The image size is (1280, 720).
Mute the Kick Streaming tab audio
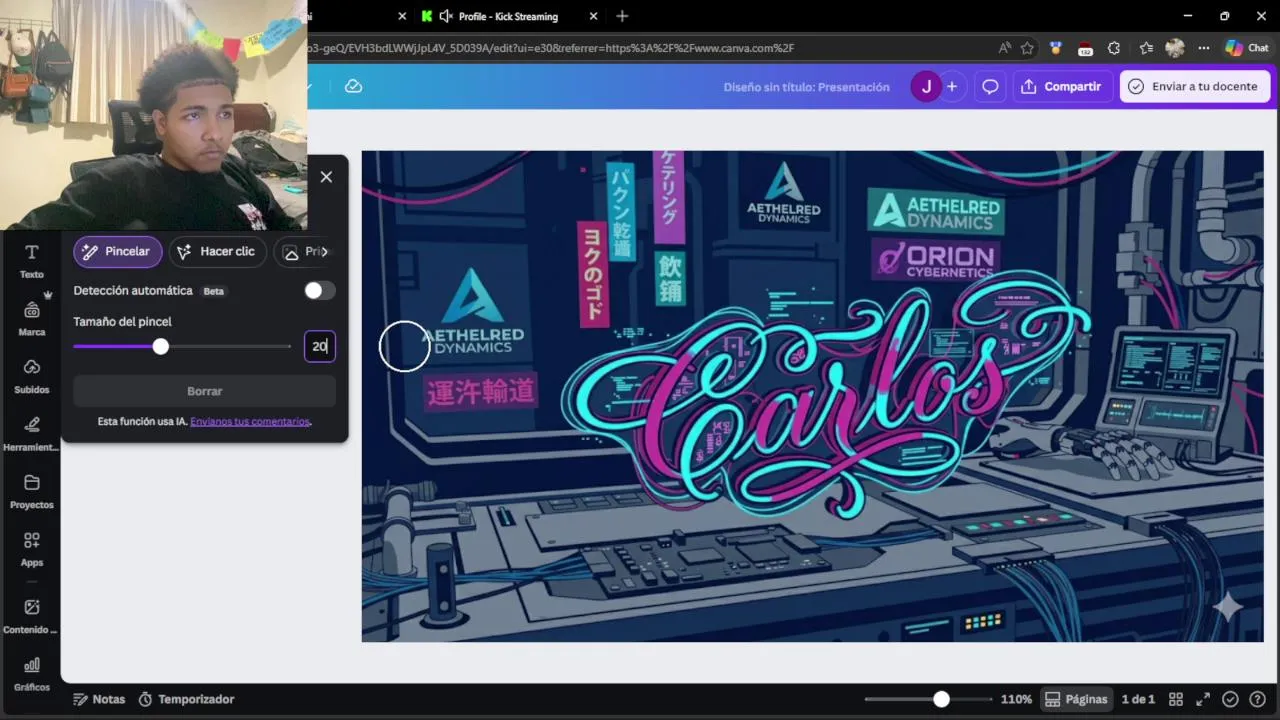point(446,16)
